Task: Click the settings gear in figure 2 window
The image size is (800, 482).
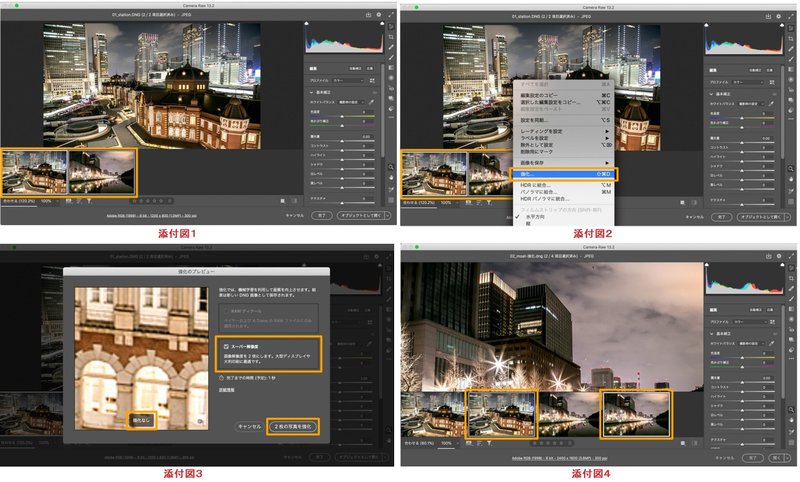Action: [x=779, y=16]
